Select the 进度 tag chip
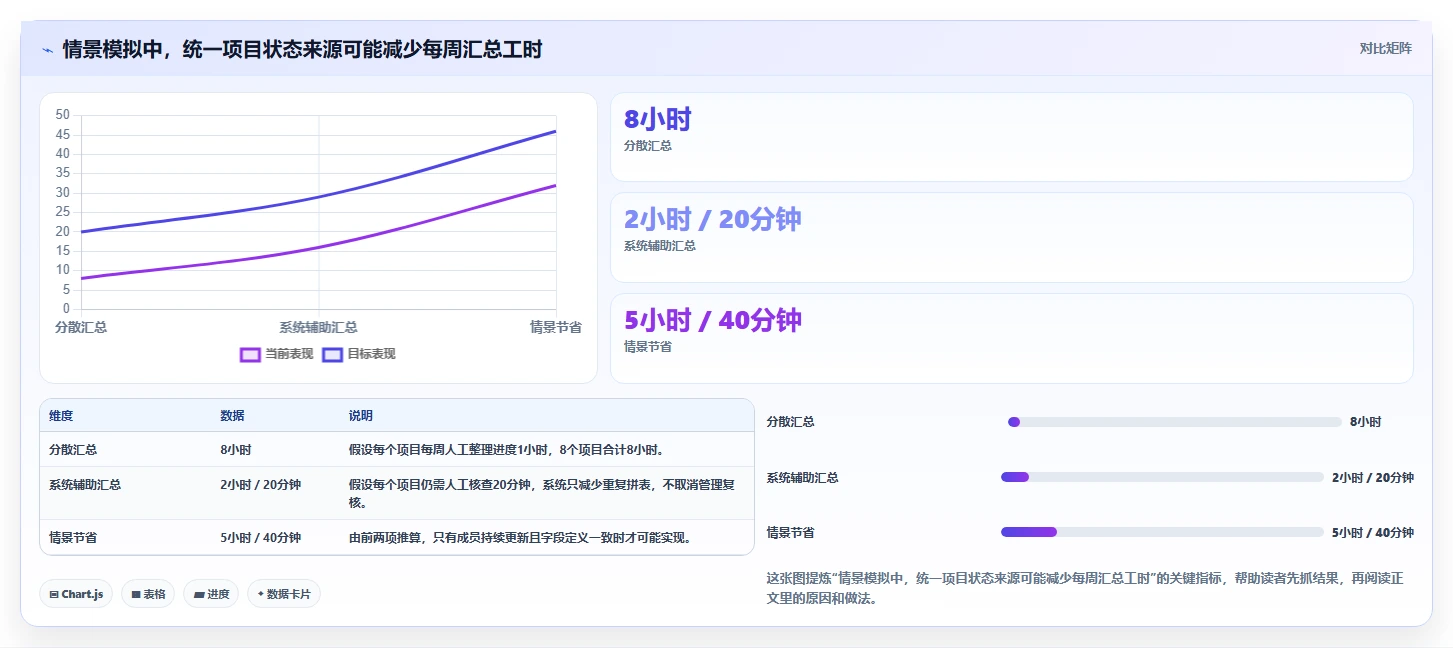This screenshot has width=1453, height=648. point(211,594)
